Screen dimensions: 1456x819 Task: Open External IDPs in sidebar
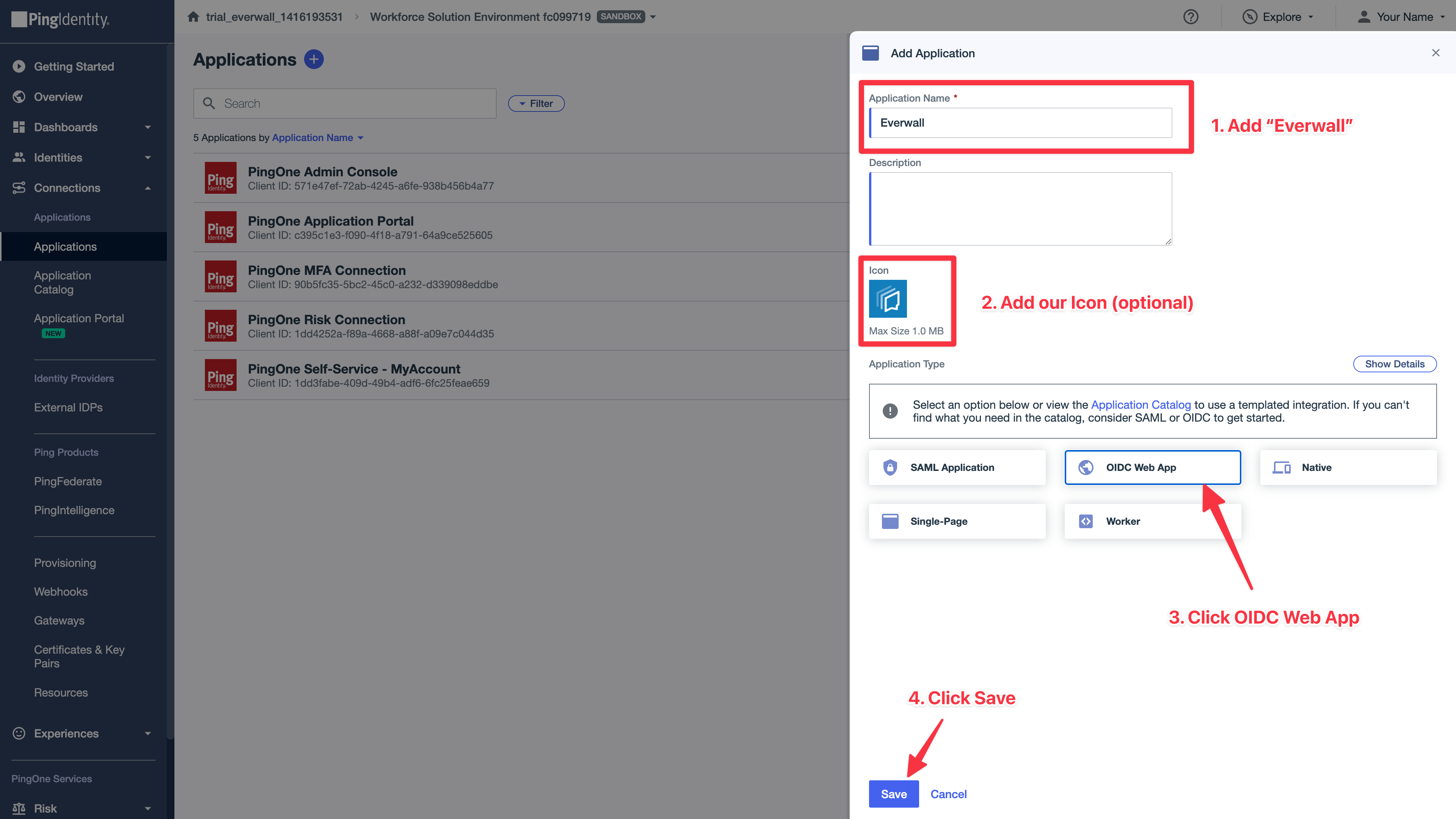point(68,408)
